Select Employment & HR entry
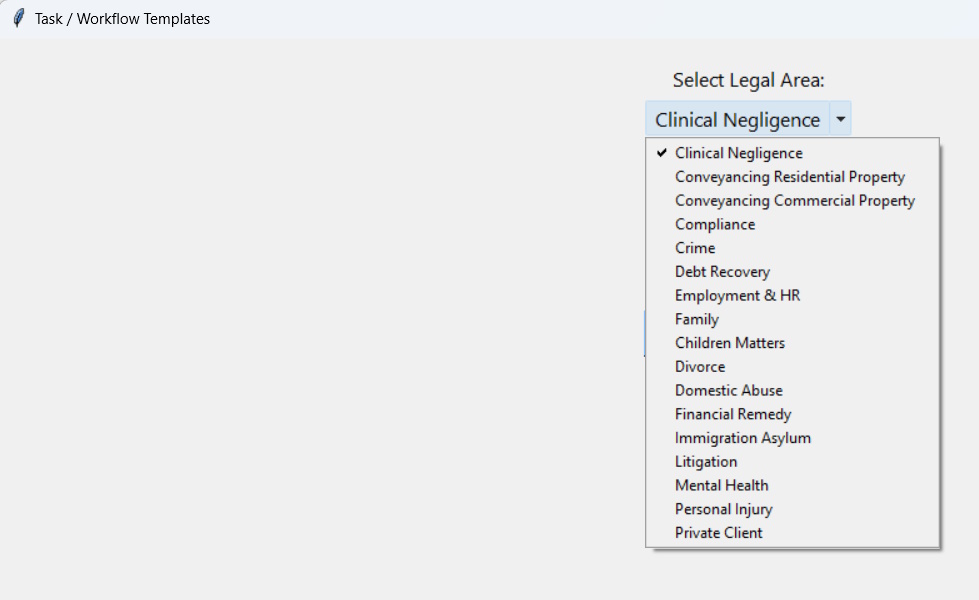The height and width of the screenshot is (600, 979). 737,296
